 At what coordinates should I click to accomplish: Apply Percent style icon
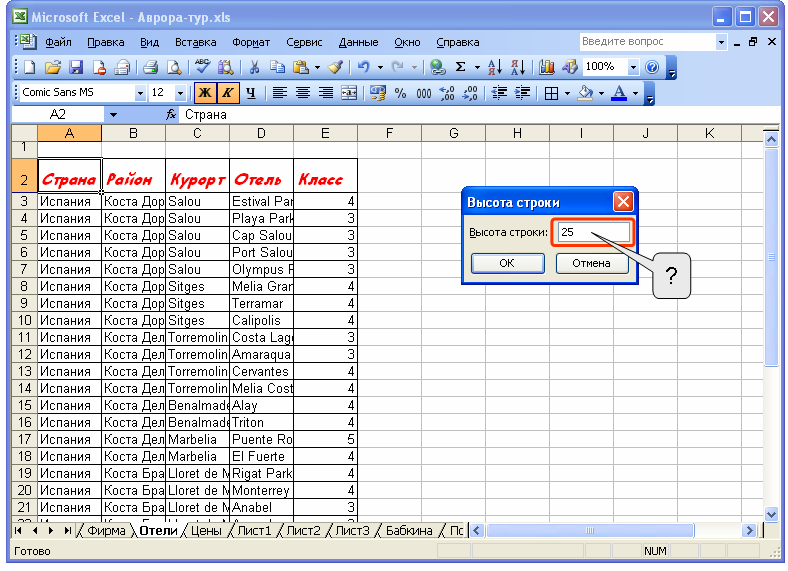pos(401,93)
